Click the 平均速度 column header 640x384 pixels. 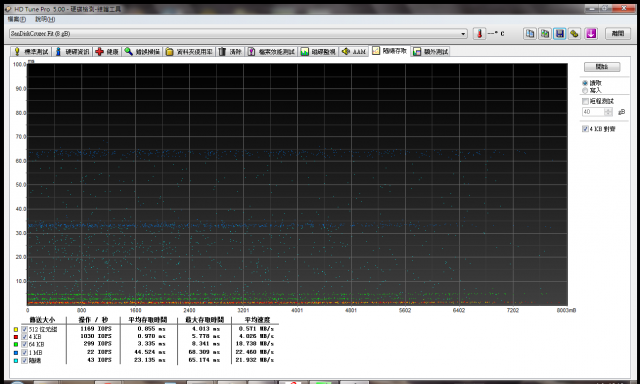[x=257, y=320]
